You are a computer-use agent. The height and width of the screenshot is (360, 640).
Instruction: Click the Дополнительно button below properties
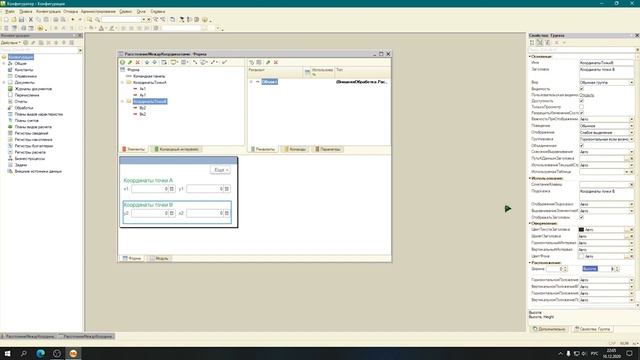coord(549,329)
